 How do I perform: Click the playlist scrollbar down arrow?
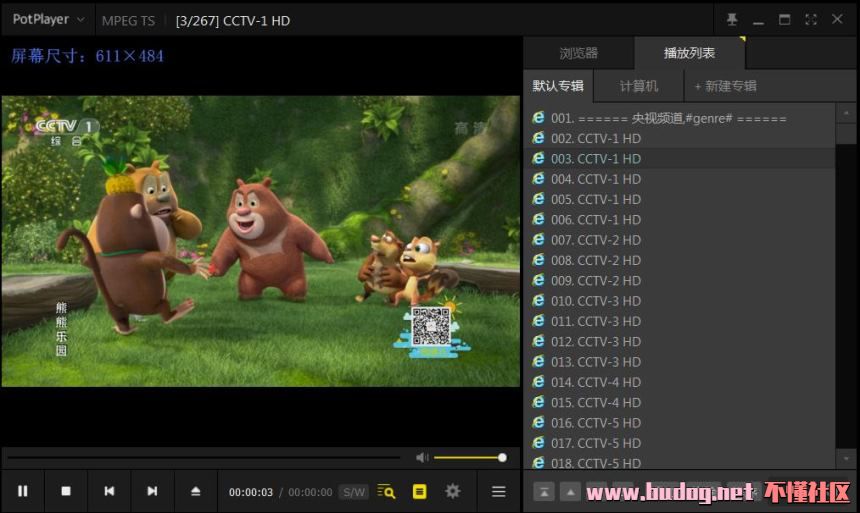846,458
